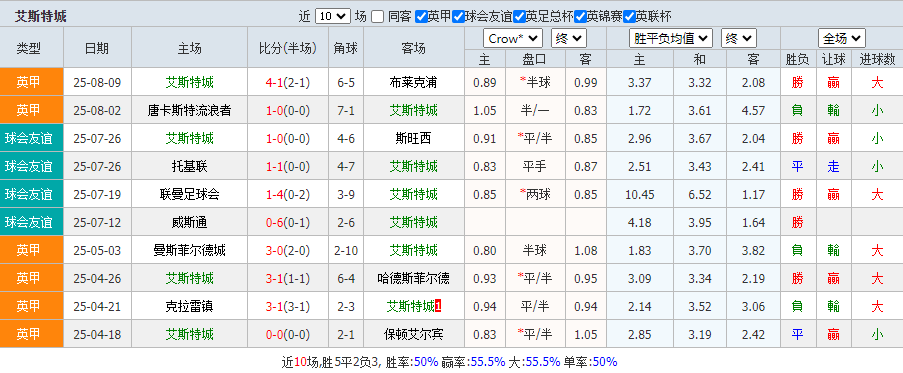Viewport: 903px width, 373px height.
Task: Click the 盘口 column header
Action: [535, 59]
